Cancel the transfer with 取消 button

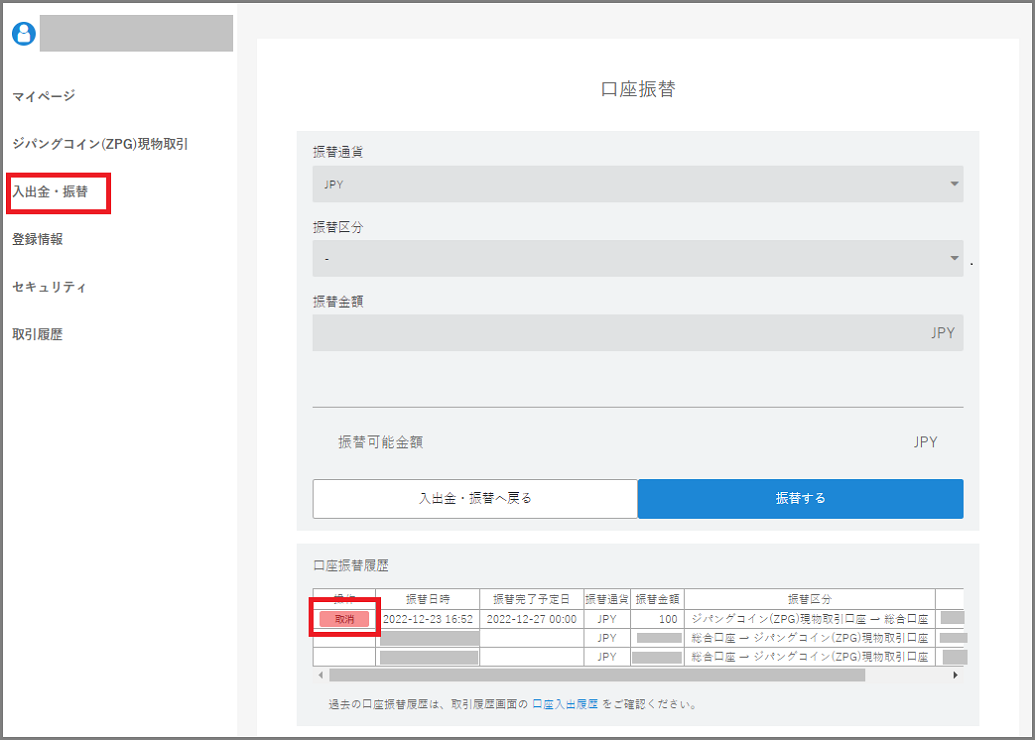pos(344,619)
